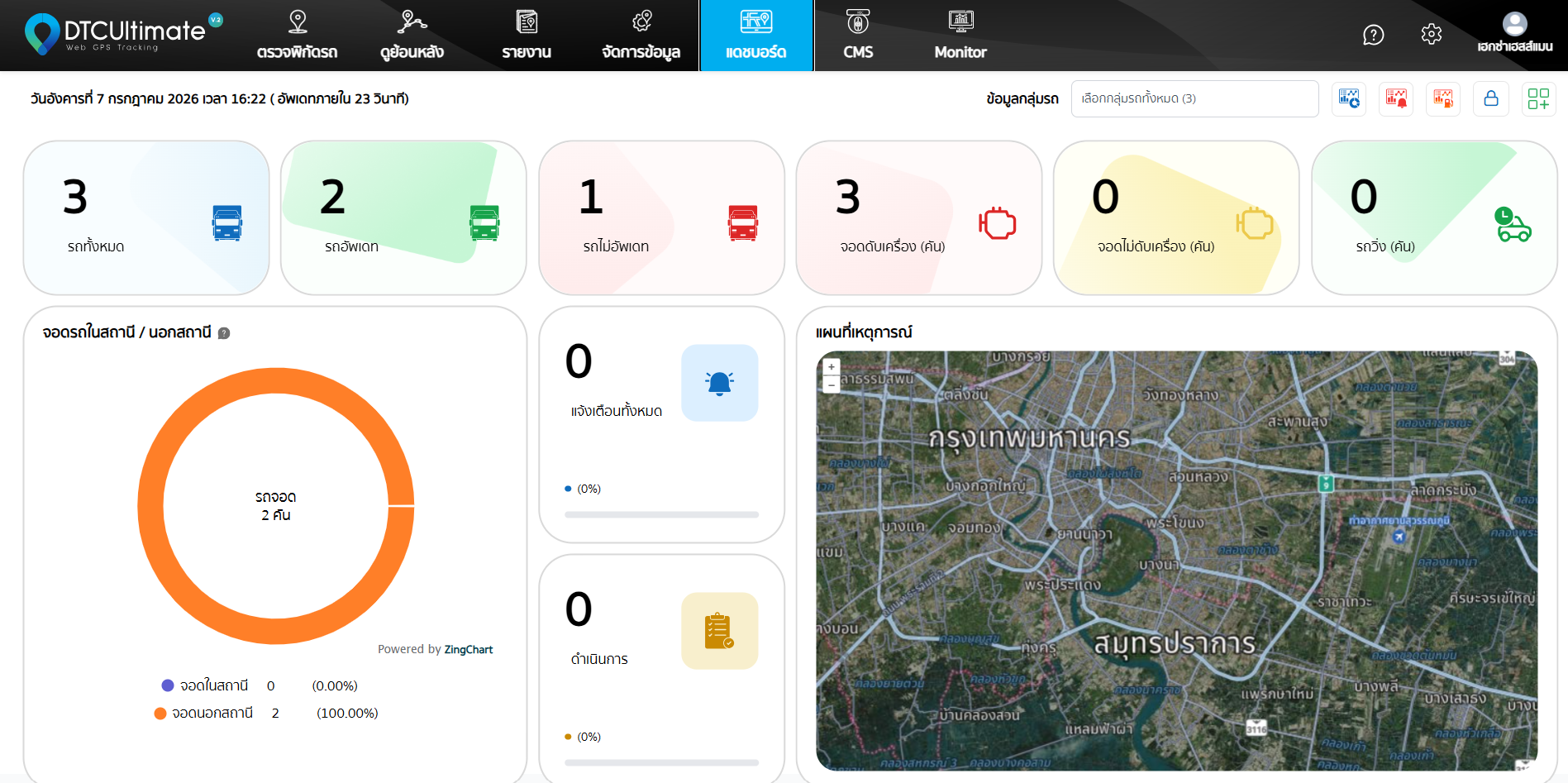Zoom in on the event map
This screenshot has height=783, width=1568.
click(832, 366)
